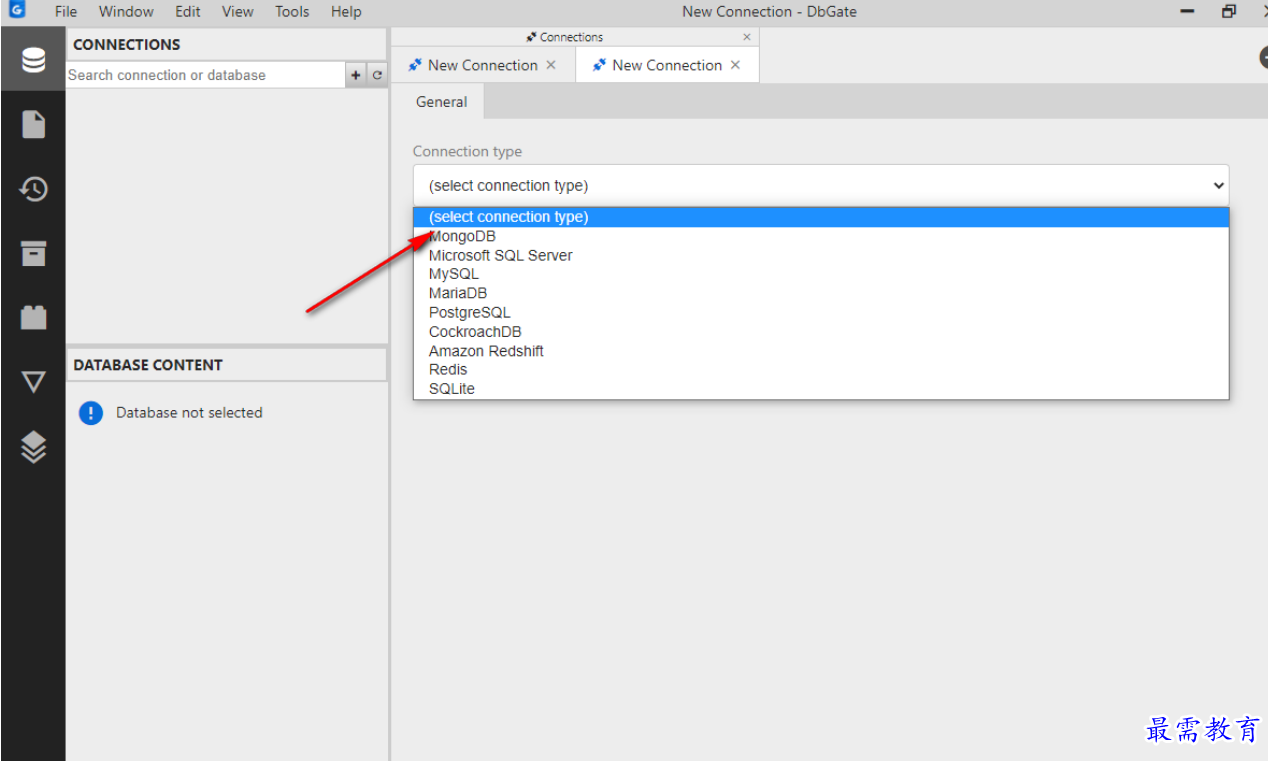Choose CockroachDB connection type
The image size is (1268, 761).
point(820,332)
